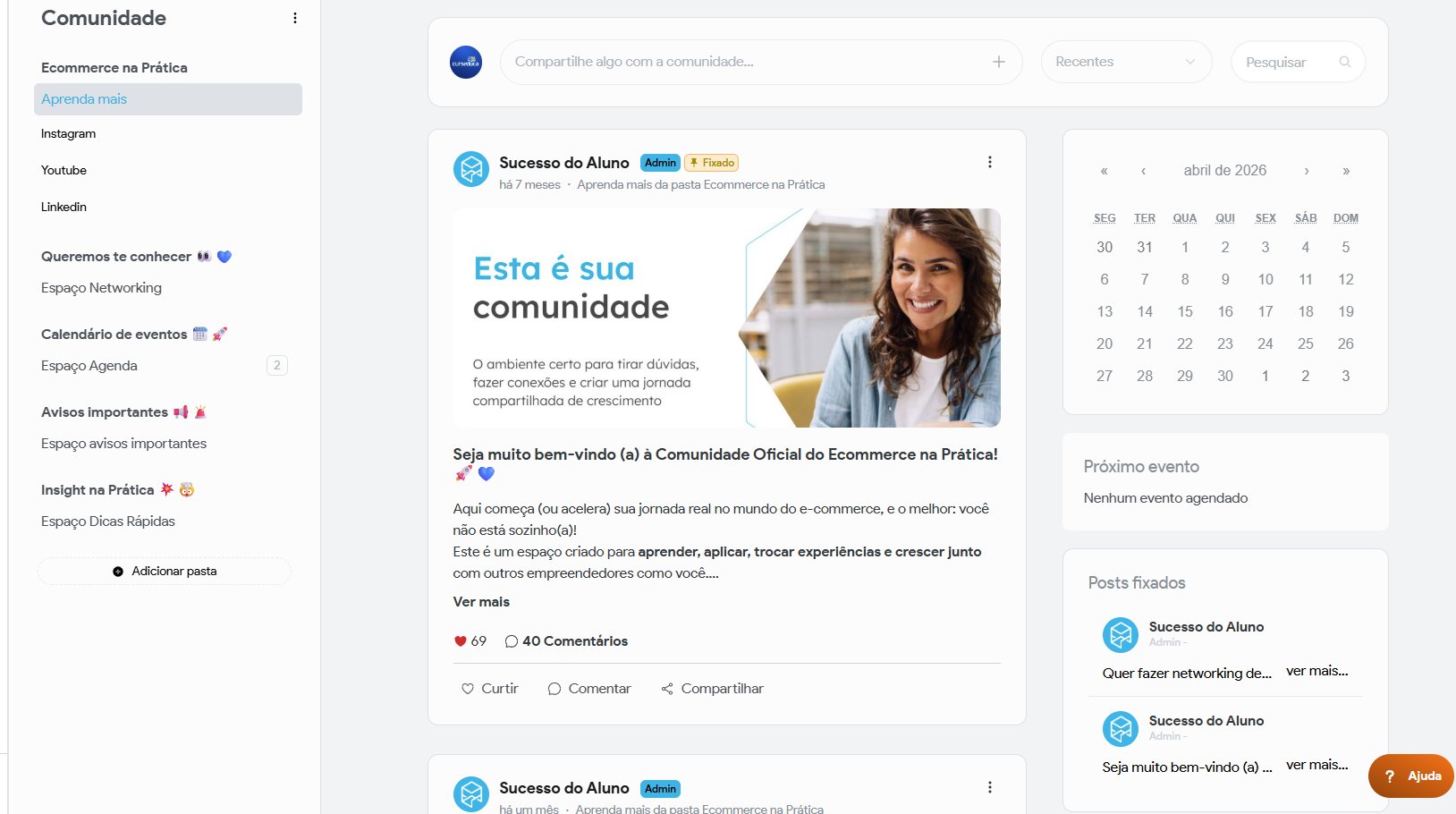Click Compartilhar on the pinned post
This screenshot has width=1456, height=814.
712,689
